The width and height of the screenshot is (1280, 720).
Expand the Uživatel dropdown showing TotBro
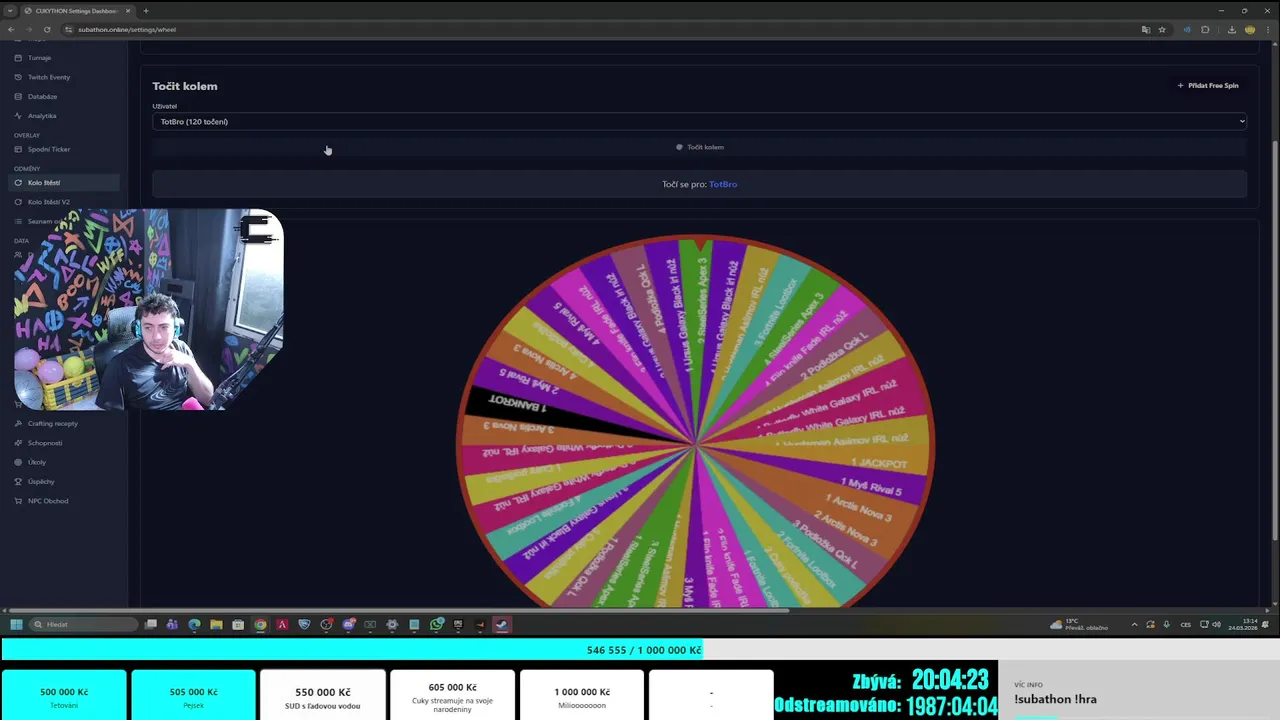[699, 121]
